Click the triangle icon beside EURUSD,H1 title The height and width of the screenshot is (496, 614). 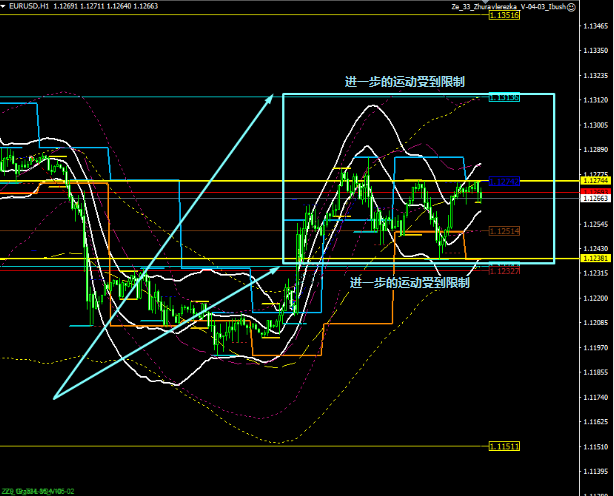coord(4,5)
